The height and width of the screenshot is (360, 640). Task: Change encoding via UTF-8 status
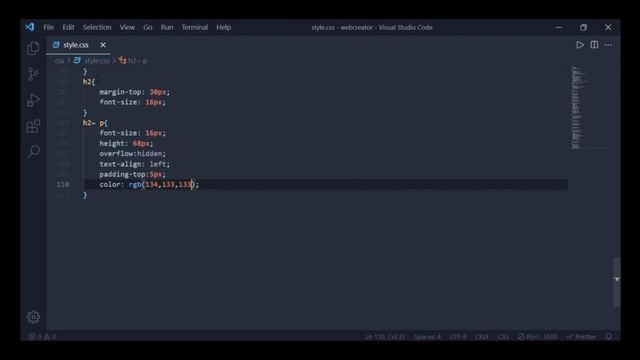(458, 337)
